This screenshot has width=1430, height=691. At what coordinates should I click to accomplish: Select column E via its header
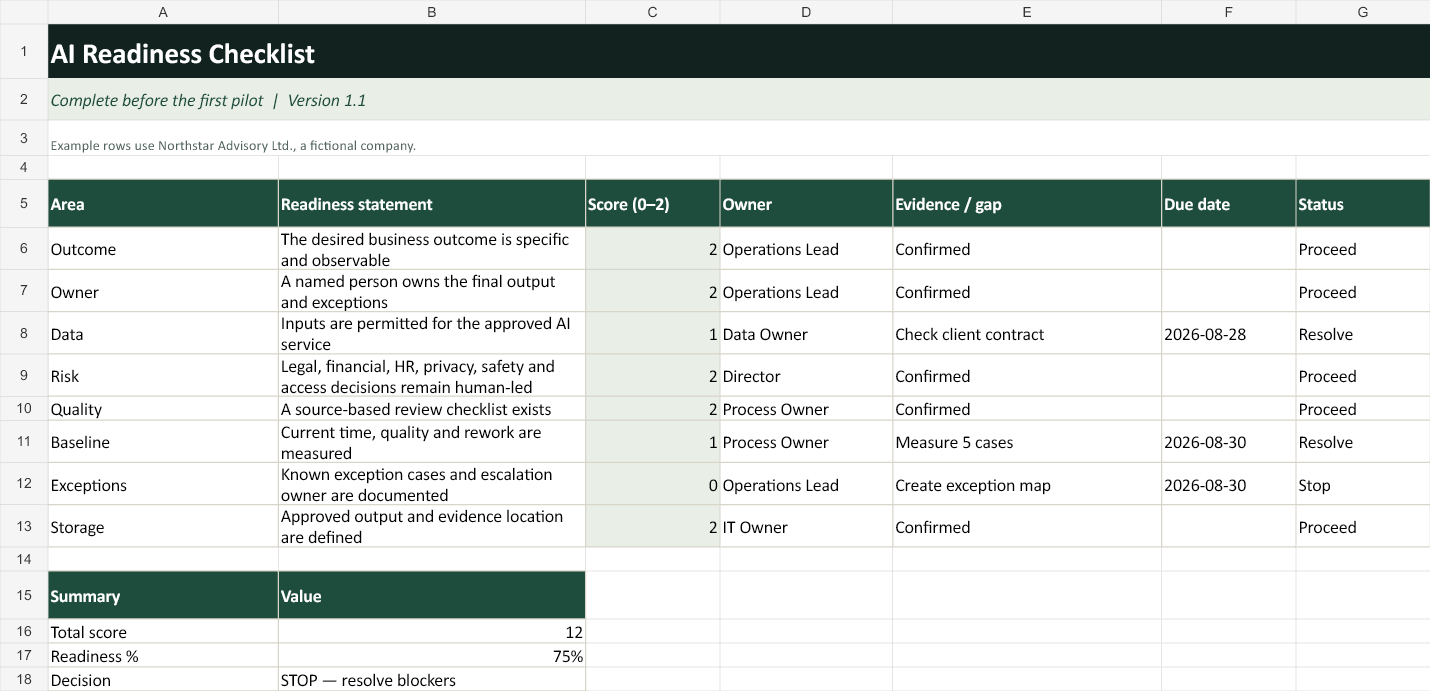(1027, 12)
